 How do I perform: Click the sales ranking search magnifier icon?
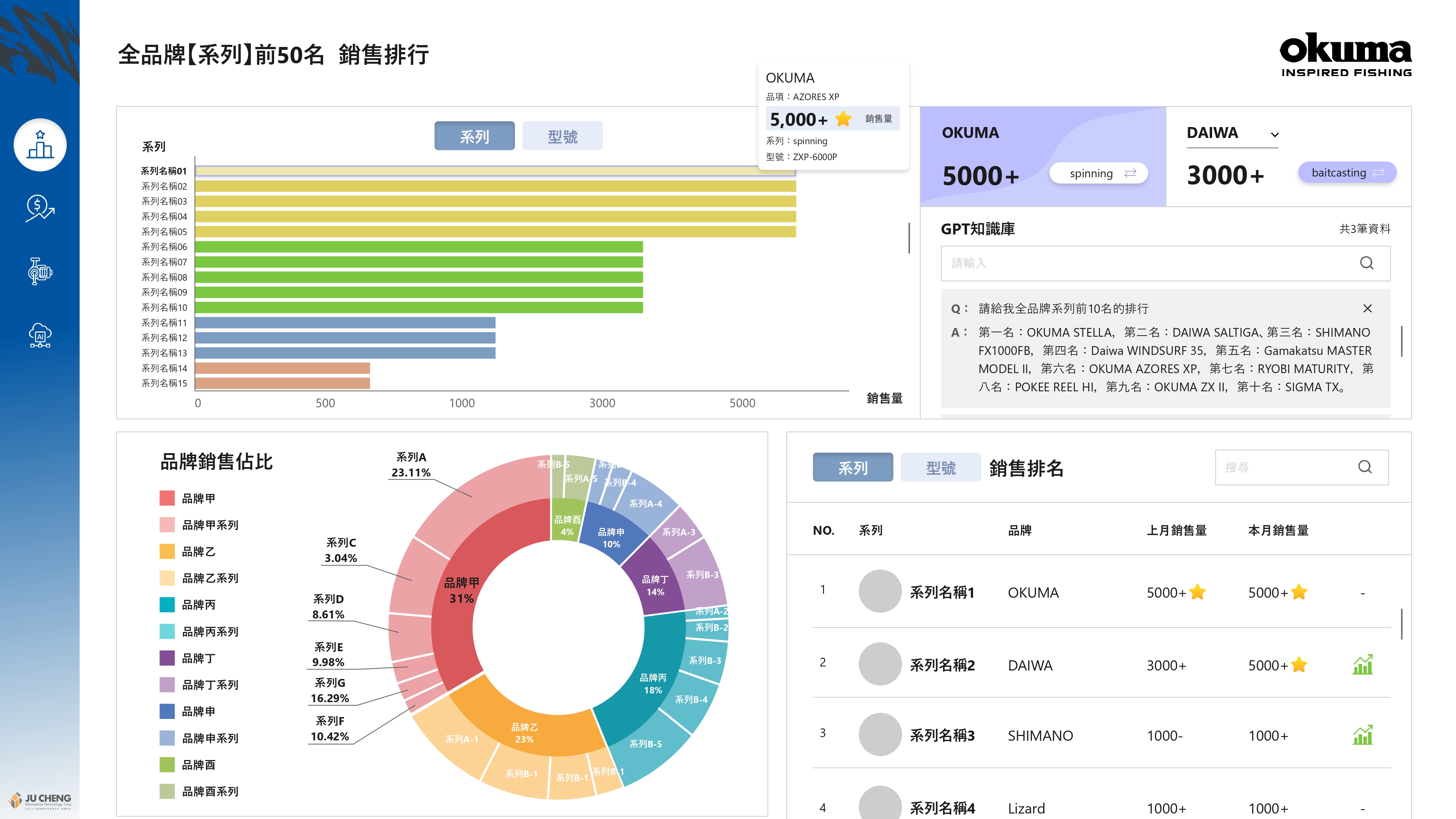[1364, 467]
